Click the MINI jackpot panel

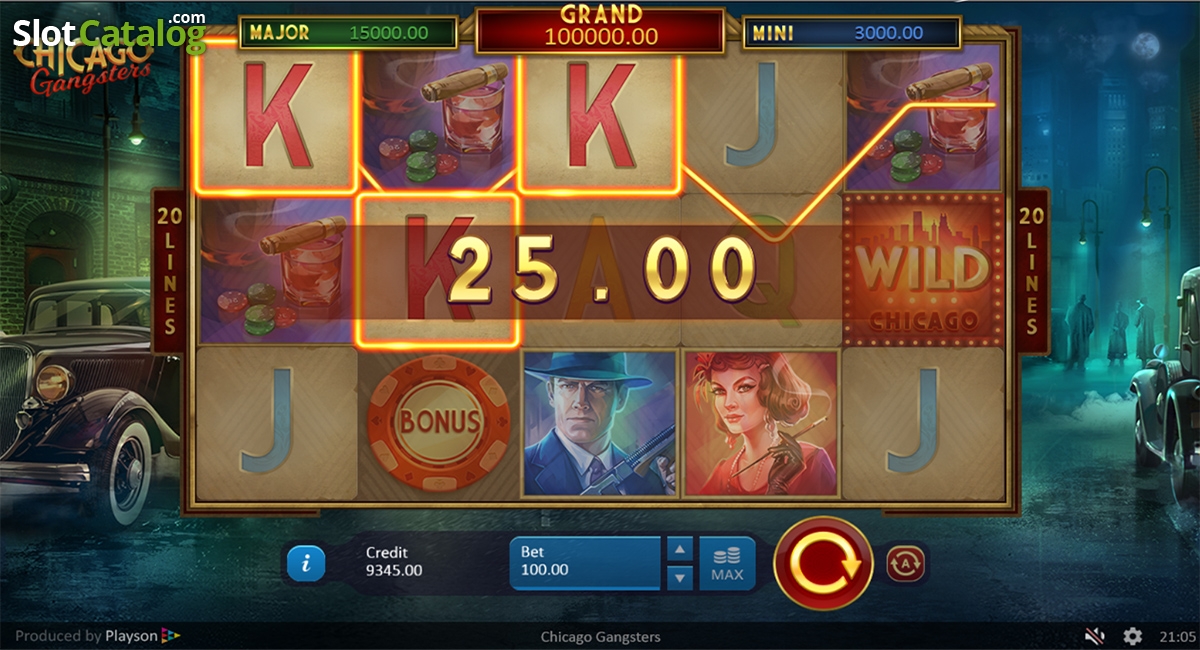(852, 33)
